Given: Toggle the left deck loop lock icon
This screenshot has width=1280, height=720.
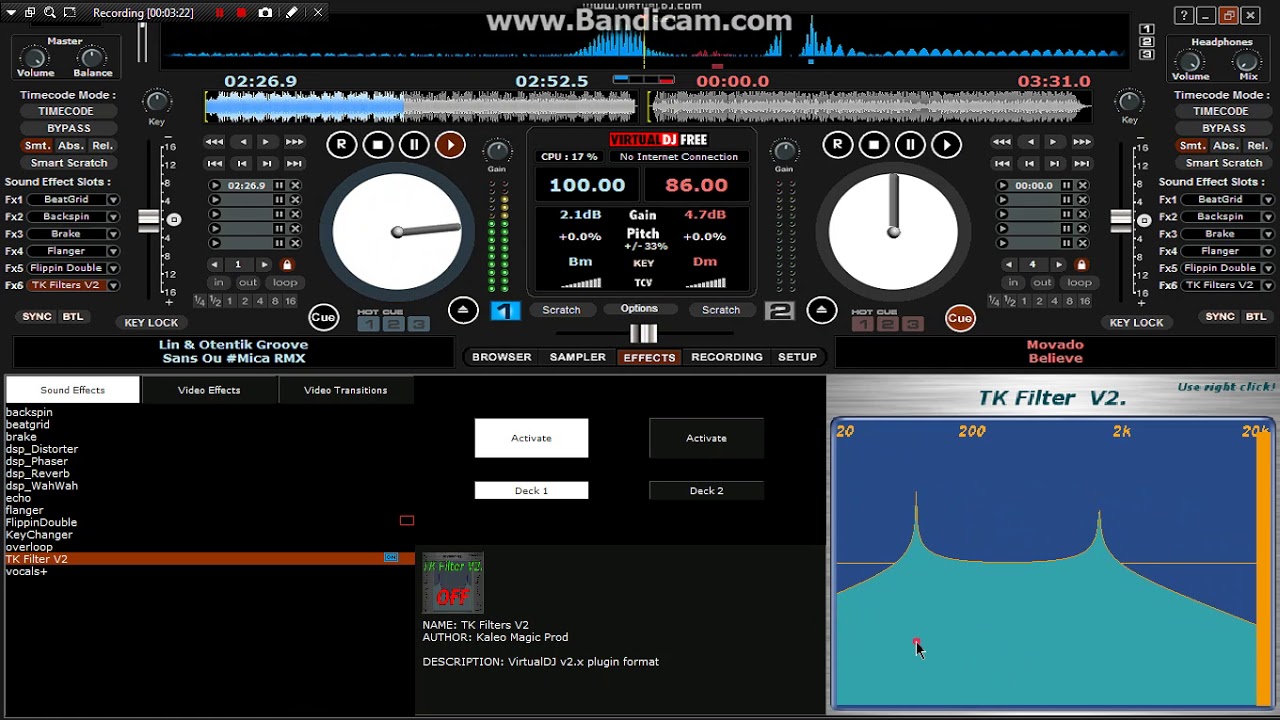Looking at the screenshot, I should (287, 265).
